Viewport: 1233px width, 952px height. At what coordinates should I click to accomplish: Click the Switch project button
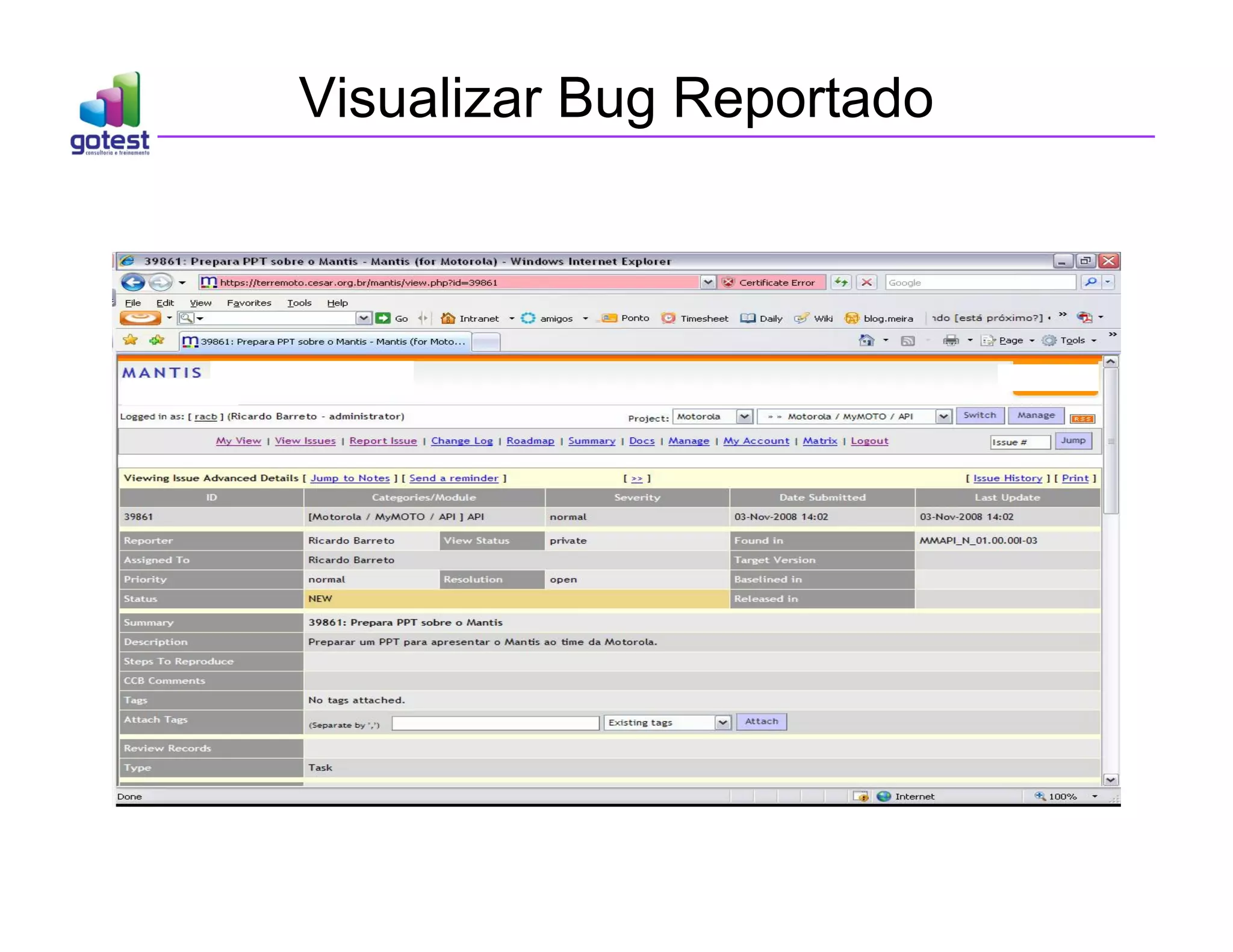click(980, 415)
